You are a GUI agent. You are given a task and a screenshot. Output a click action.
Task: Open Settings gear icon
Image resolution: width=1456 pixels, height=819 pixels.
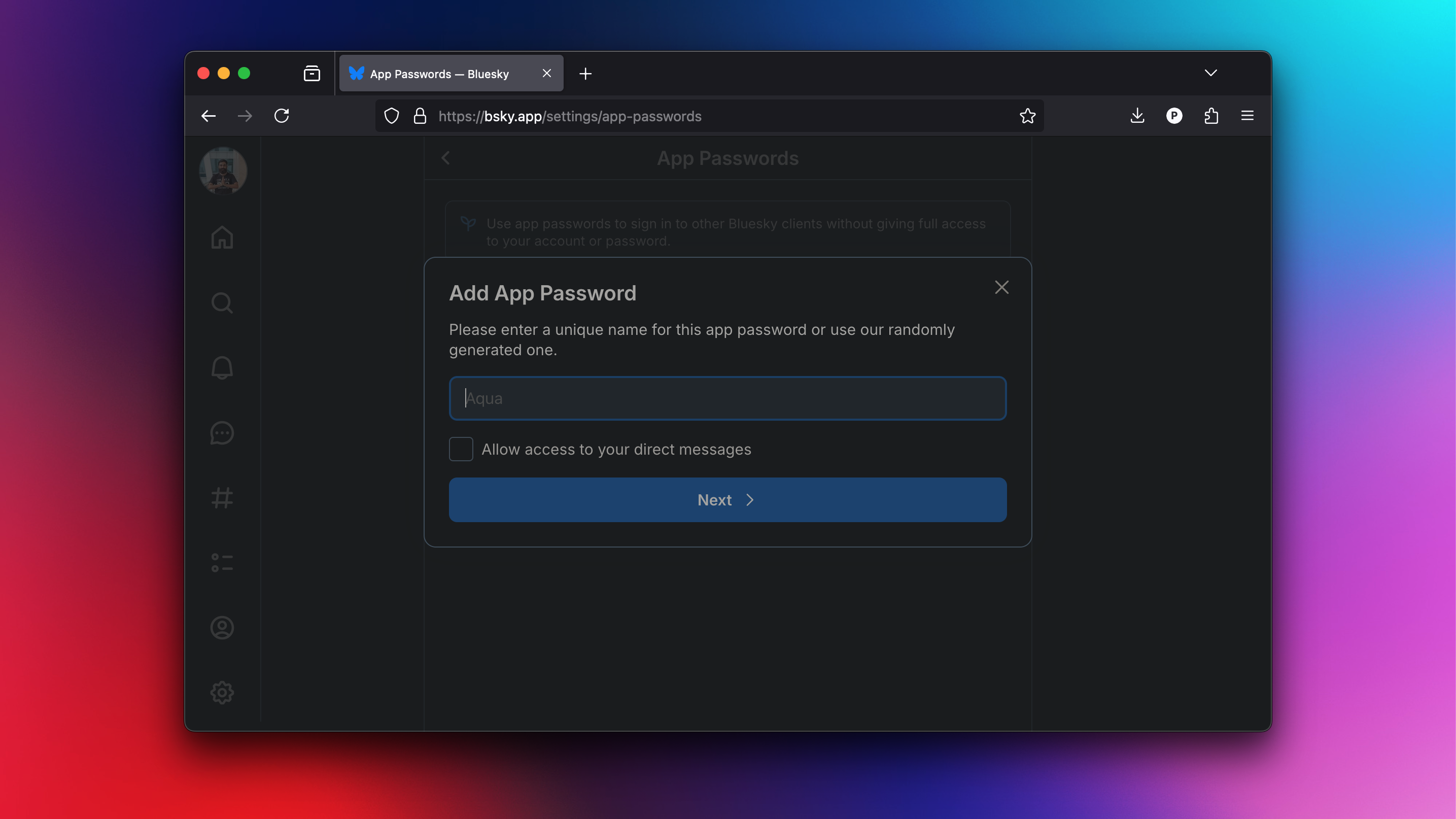(222, 693)
